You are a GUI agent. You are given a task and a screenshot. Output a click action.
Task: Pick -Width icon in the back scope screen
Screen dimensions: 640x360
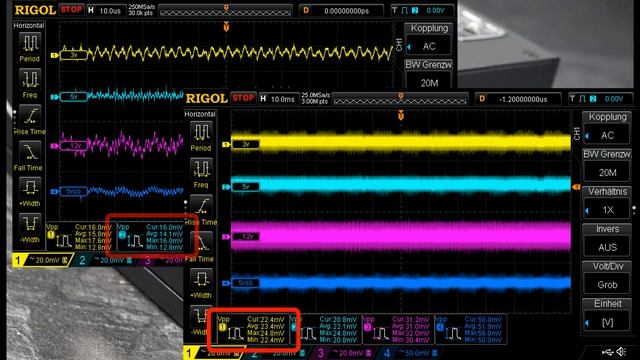[x=30, y=223]
